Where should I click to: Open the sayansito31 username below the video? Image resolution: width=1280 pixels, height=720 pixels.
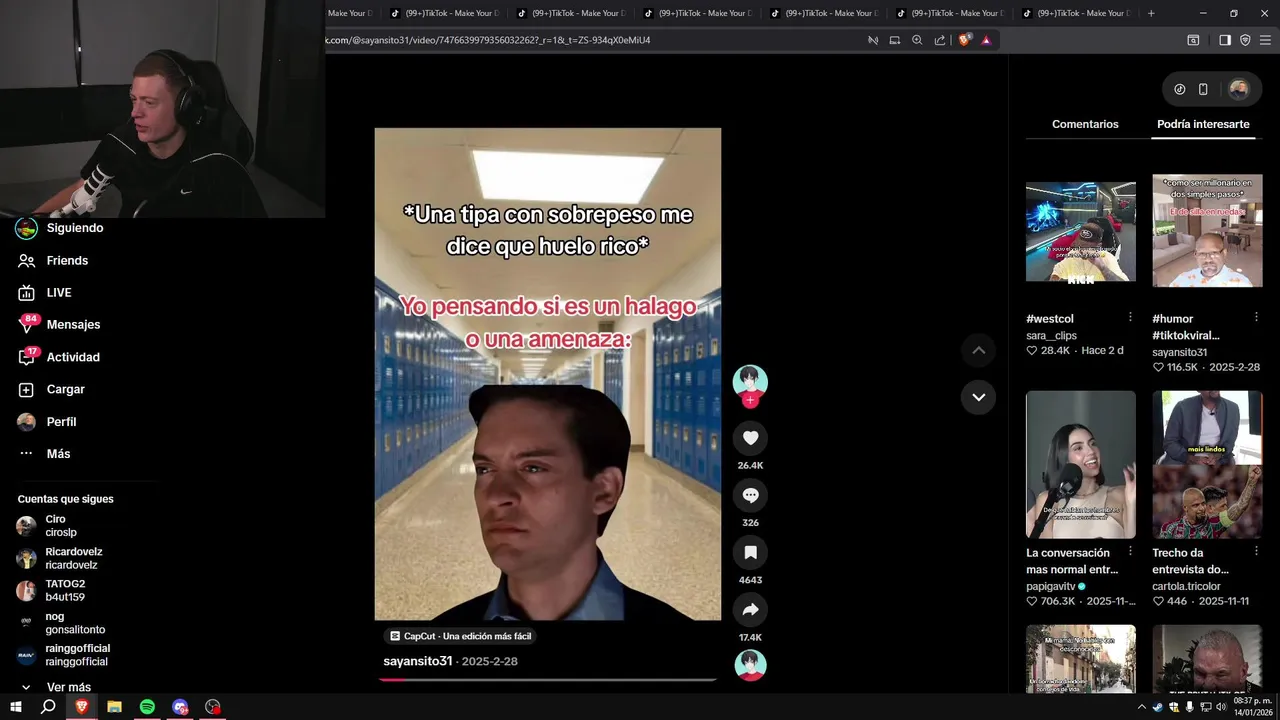point(418,661)
